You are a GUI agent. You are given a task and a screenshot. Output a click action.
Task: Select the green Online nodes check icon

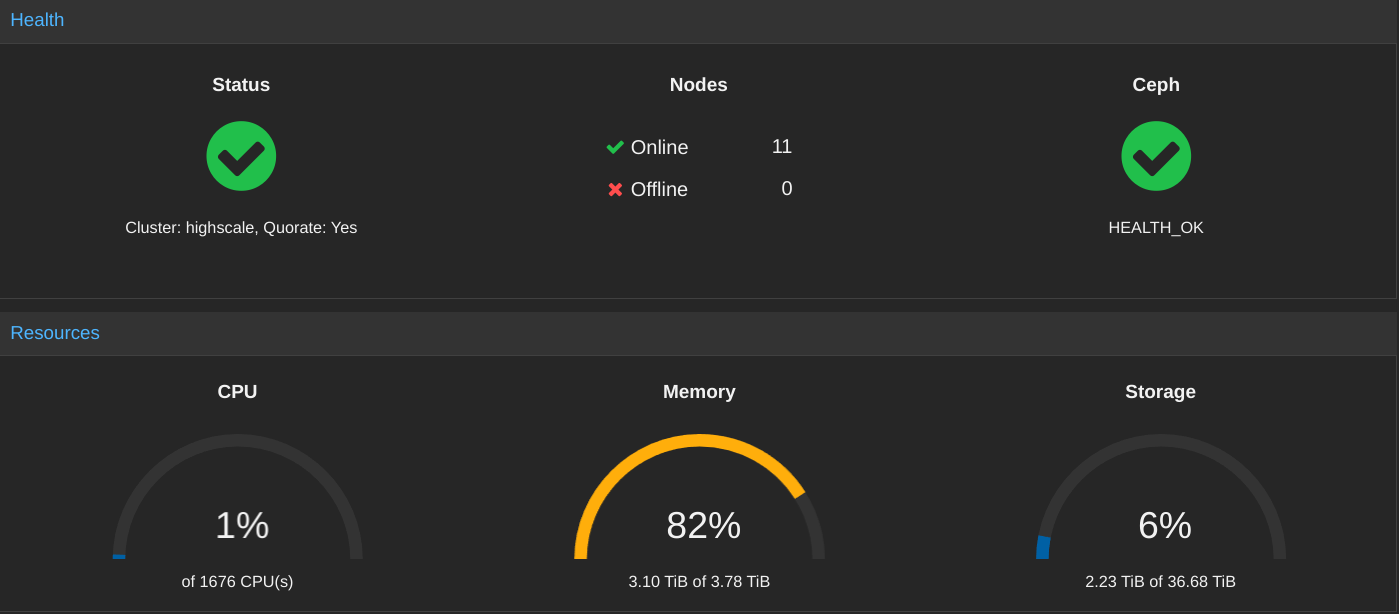[x=614, y=147]
